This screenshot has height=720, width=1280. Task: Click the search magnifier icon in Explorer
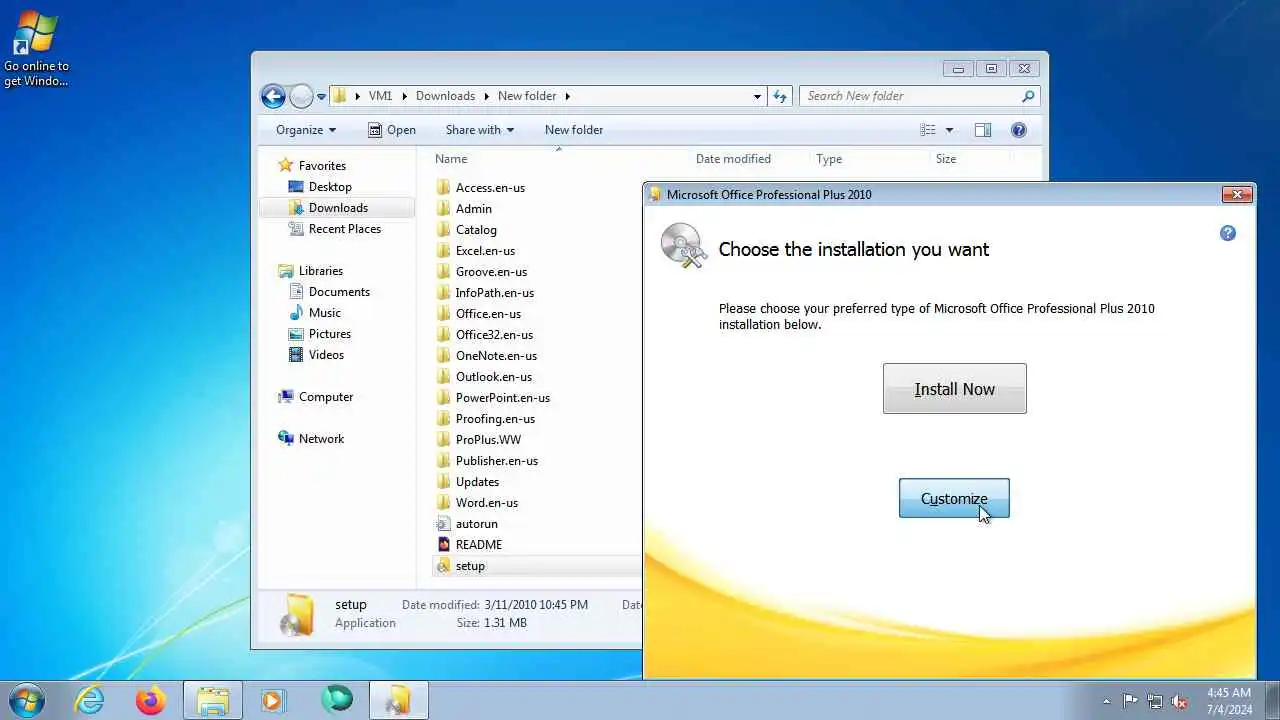(1028, 96)
